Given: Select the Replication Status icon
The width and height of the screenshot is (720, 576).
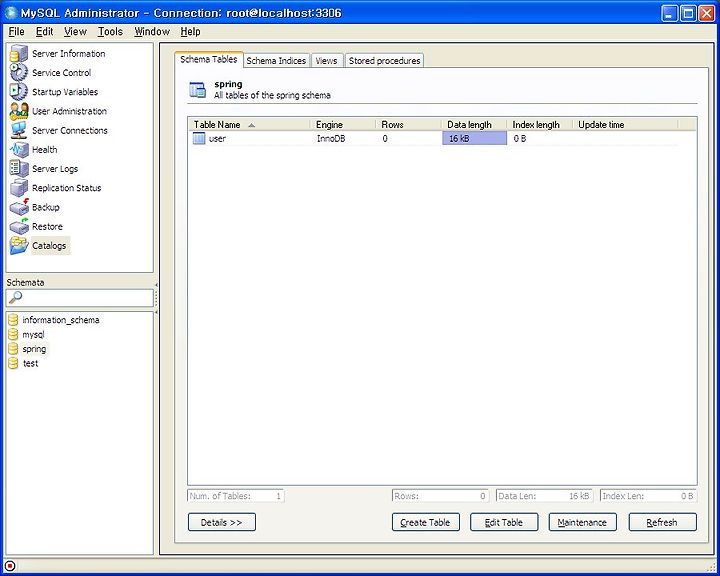Looking at the screenshot, I should tap(19, 188).
